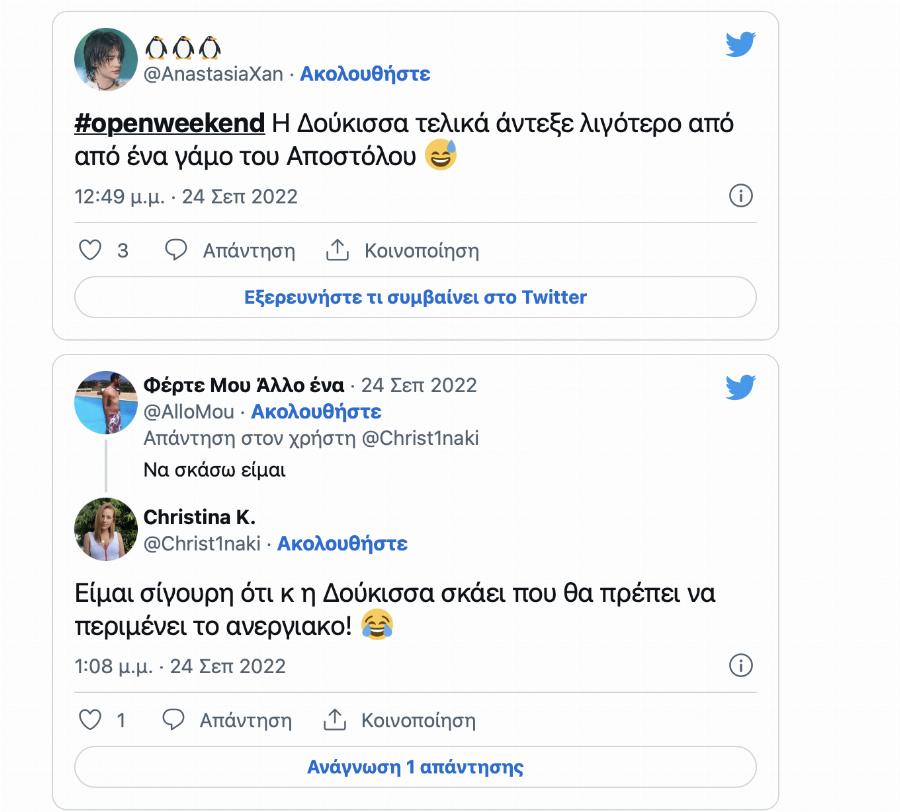Like Christina K.'s tweet
900x812 pixels.
pos(89,720)
